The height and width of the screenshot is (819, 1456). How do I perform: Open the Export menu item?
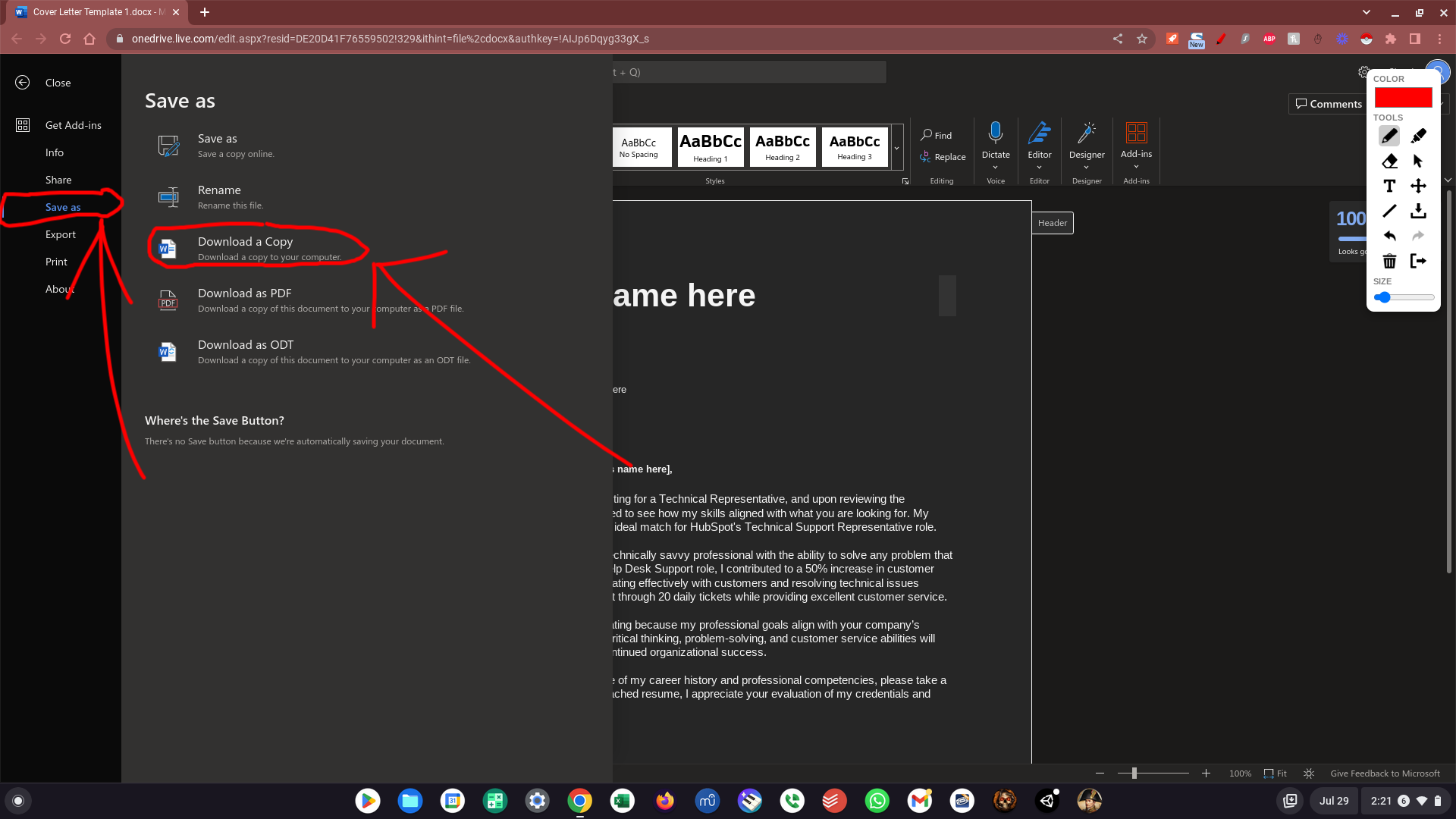coord(61,234)
